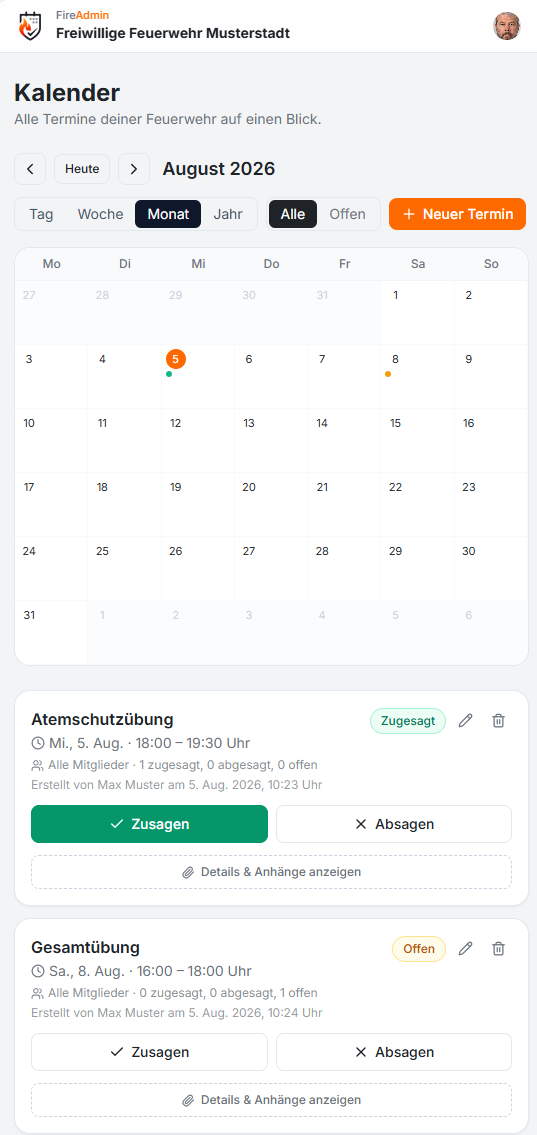Screen dimensions: 537x1135
Task: Click the FireAdmin shield logo icon
Action: [x=30, y=26]
